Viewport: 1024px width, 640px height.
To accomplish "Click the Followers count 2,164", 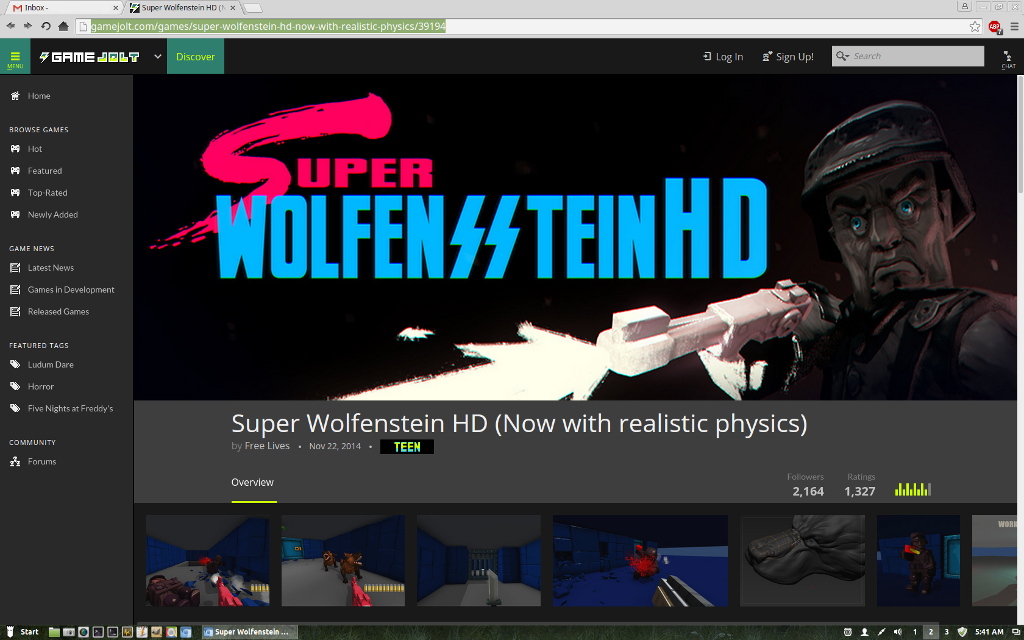I will pos(808,492).
